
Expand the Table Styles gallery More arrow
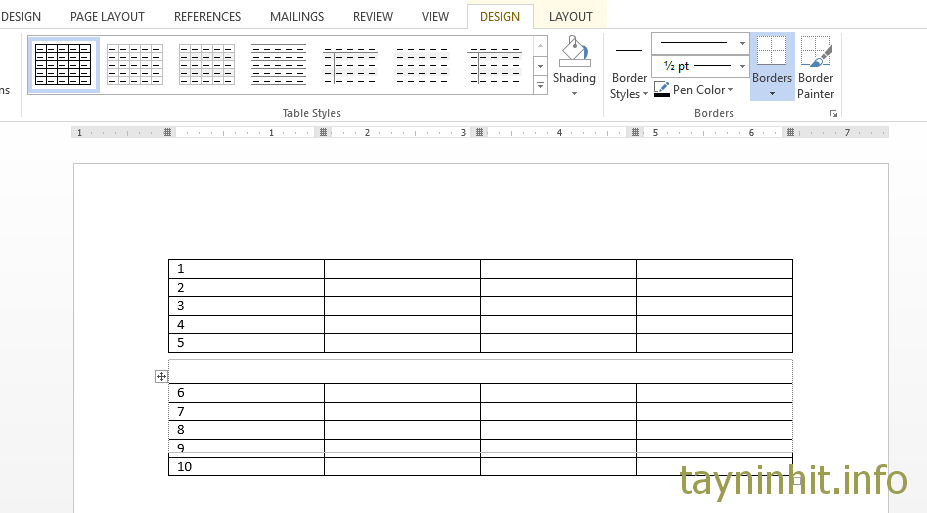[541, 87]
